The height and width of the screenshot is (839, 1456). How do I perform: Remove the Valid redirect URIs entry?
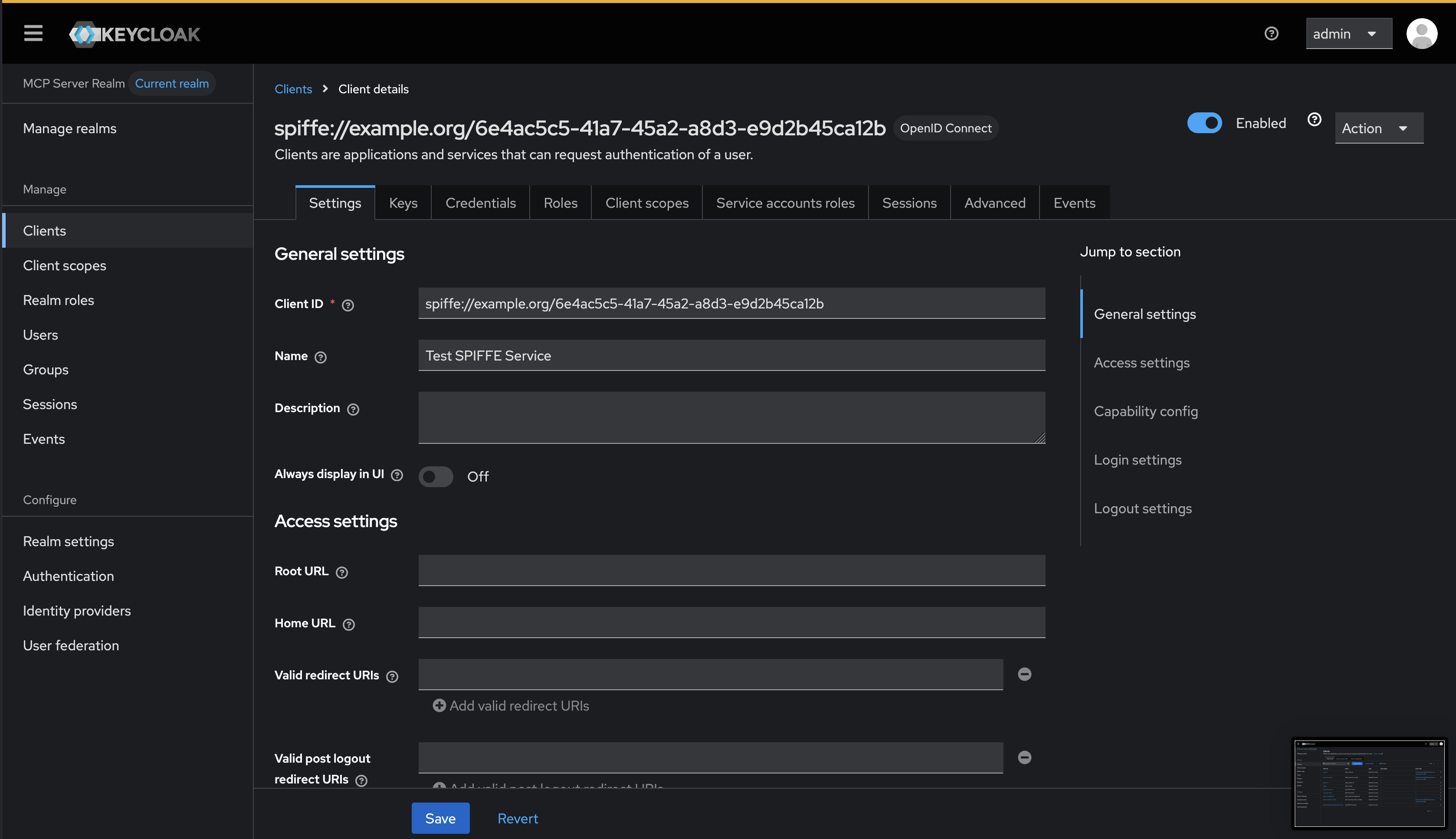tap(1024, 674)
